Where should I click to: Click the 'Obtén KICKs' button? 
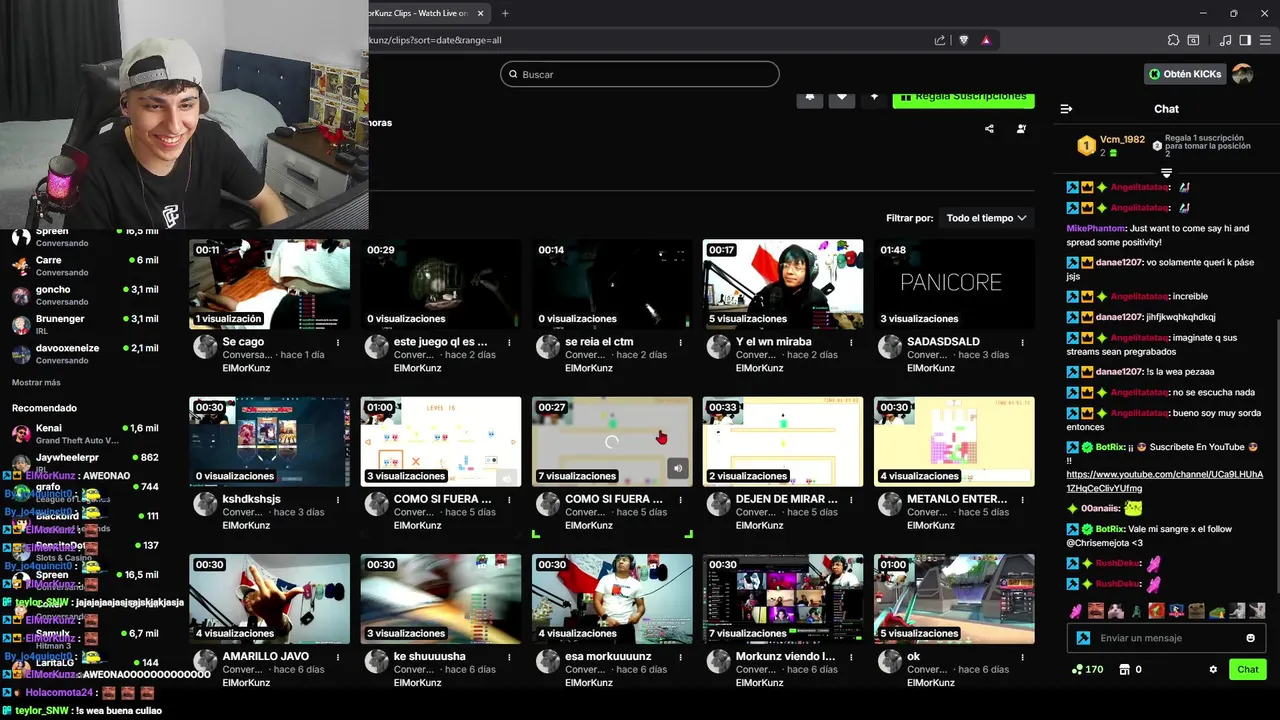[1185, 74]
